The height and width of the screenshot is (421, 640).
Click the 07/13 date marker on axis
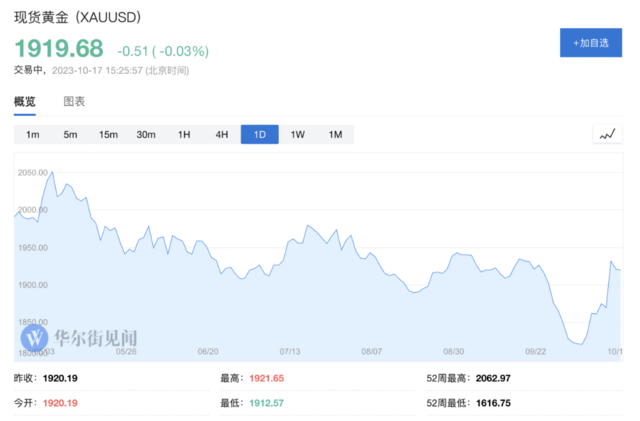pyautogui.click(x=290, y=351)
